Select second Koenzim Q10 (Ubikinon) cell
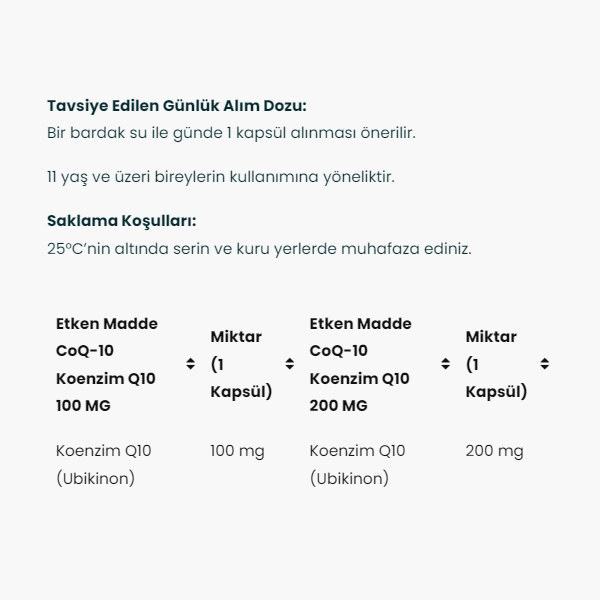 (x=357, y=465)
